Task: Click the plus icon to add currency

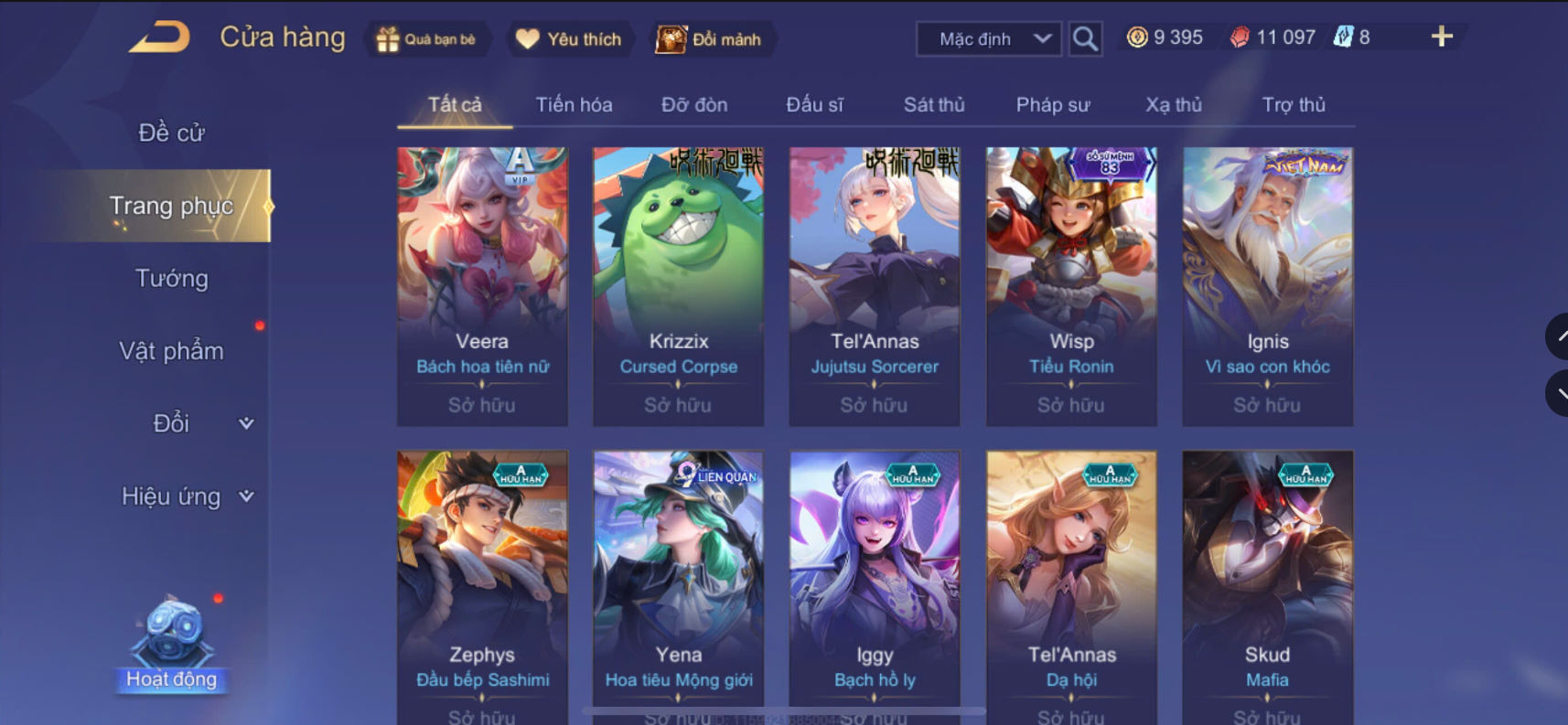Action: pyautogui.click(x=1442, y=37)
